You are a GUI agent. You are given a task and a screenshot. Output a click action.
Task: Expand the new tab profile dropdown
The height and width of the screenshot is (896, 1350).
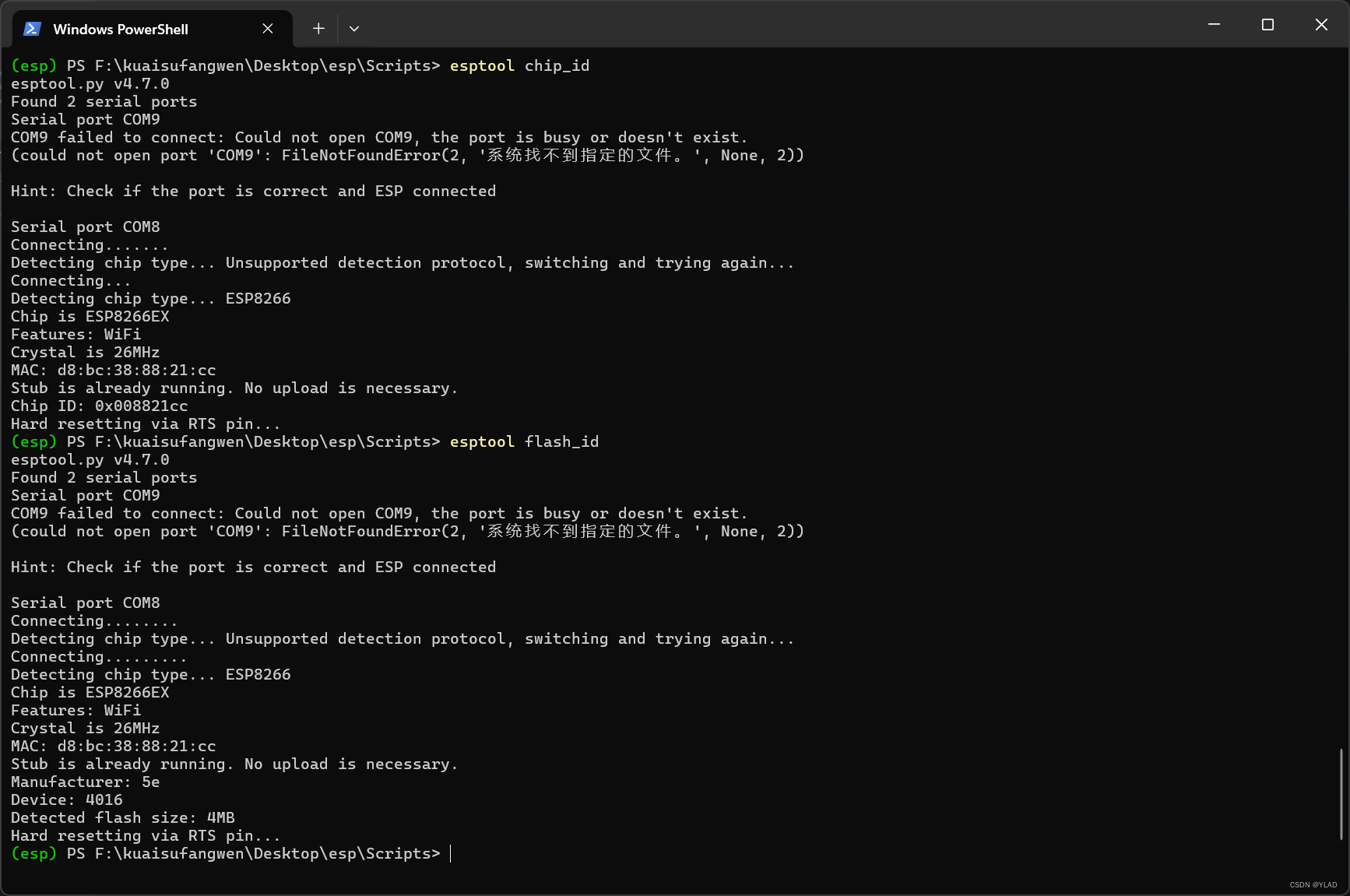[354, 29]
